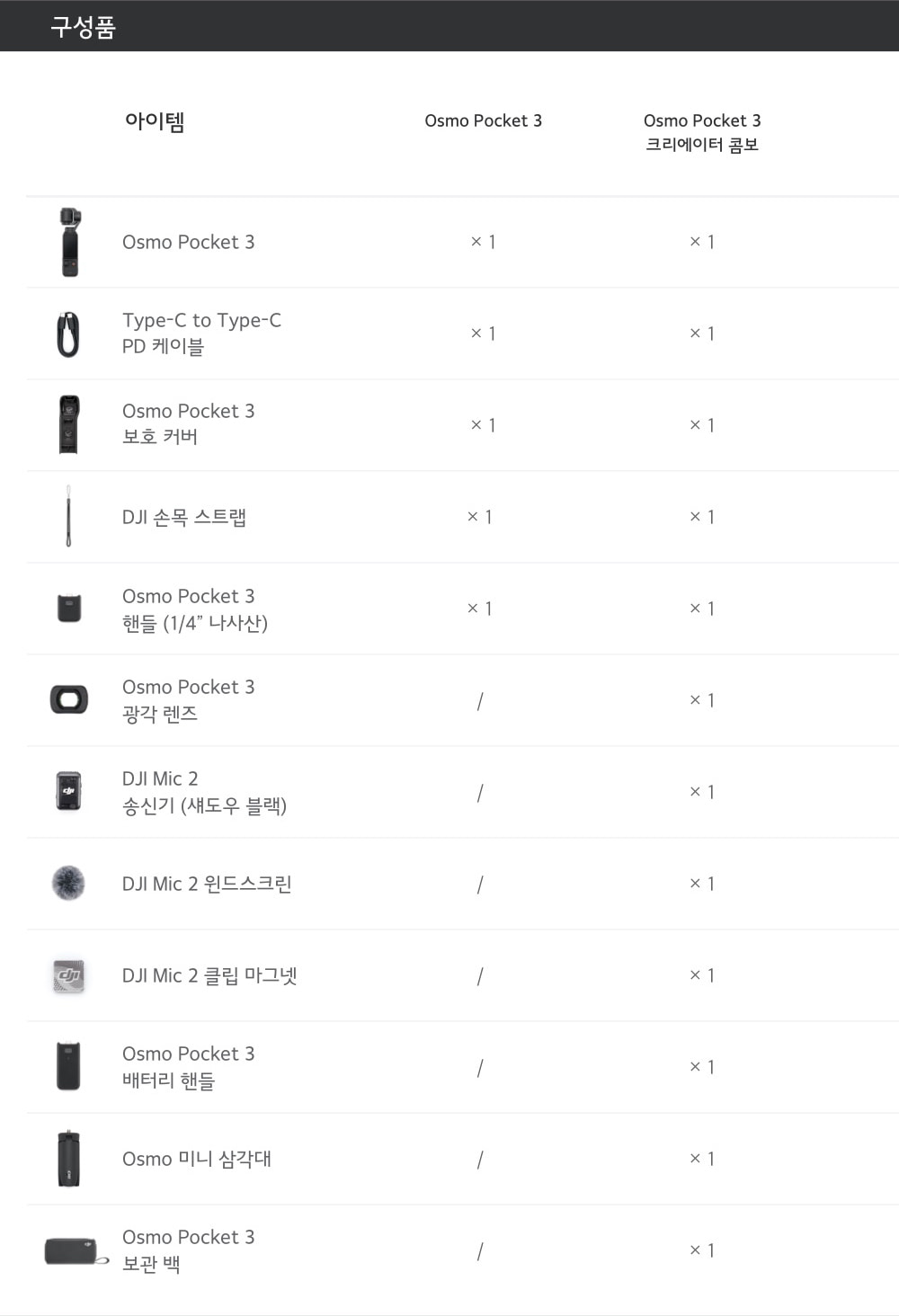Click the Osmo Pocket 3 camera image
899x1316 pixels.
coord(70,242)
